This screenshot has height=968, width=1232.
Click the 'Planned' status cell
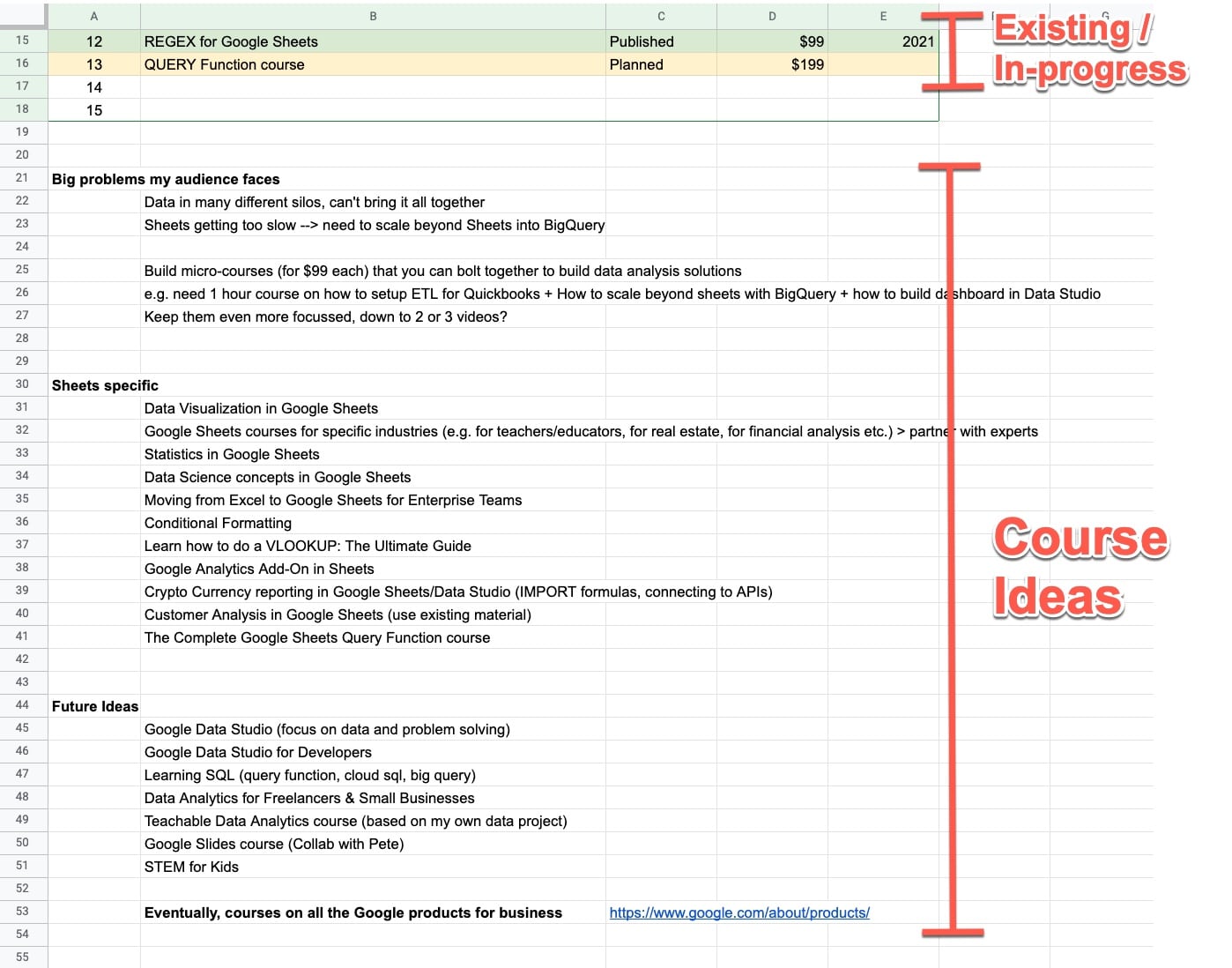661,64
